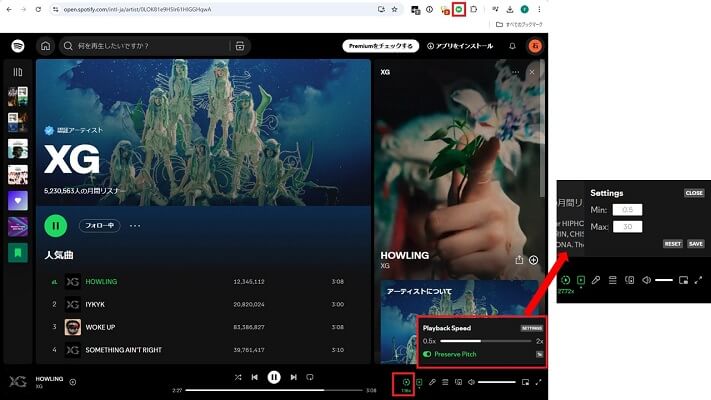The width and height of the screenshot is (711, 400).
Task: Adjust the Playback Speed slider track
Action: 486,341
